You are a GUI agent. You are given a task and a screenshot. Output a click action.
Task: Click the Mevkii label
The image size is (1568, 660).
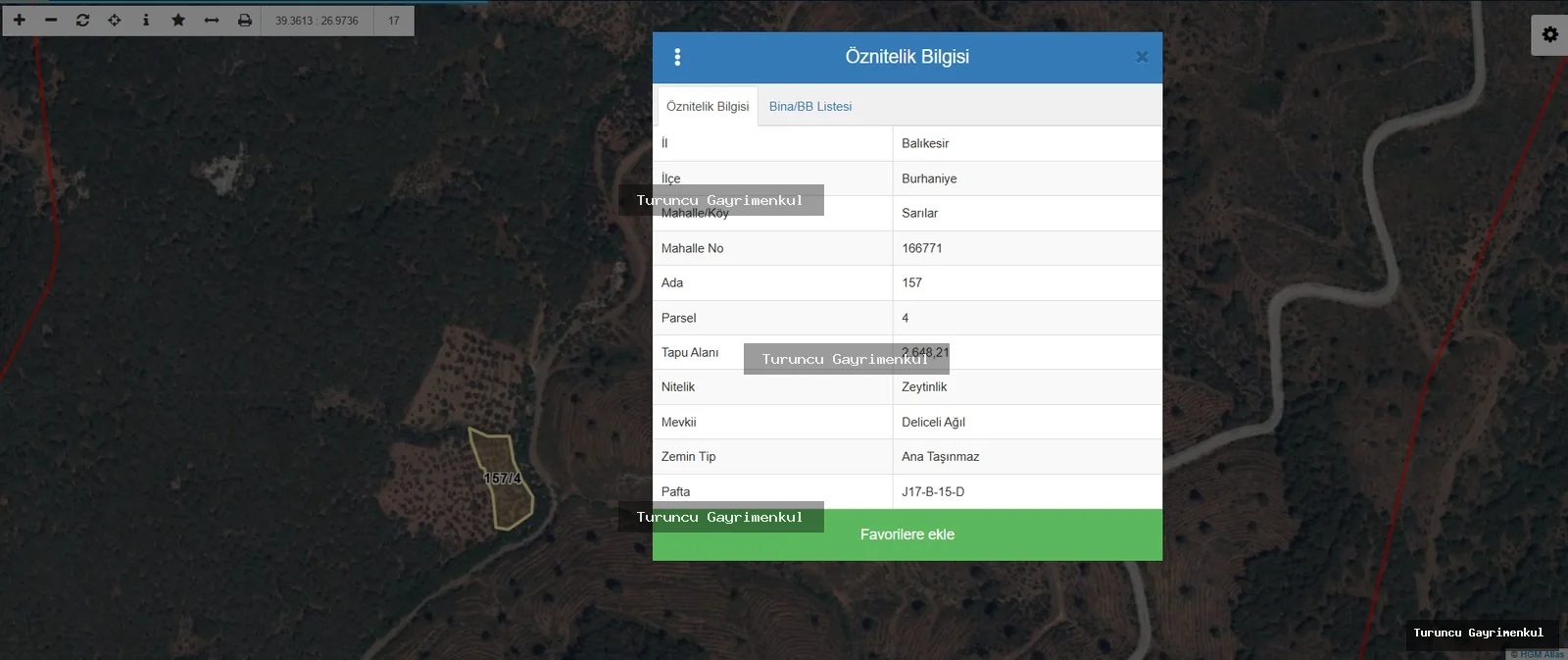[x=678, y=422]
